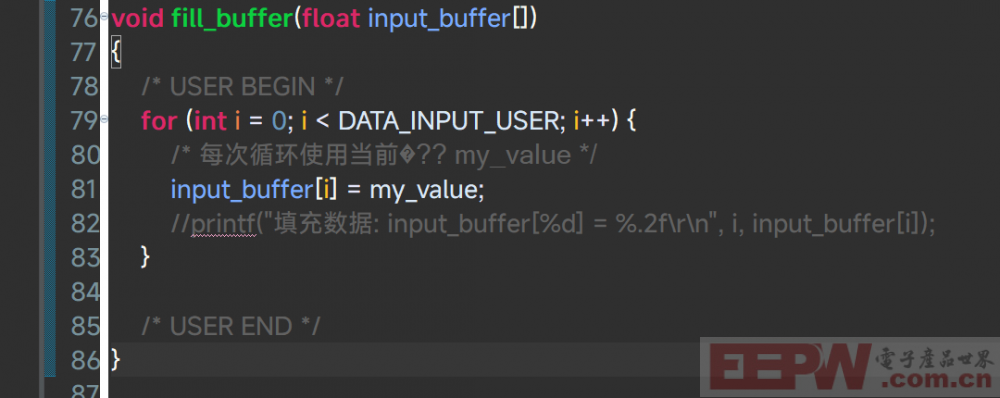Viewport: 1000px width, 398px height.
Task: Select line number 81 in the gutter
Action: pyautogui.click(x=85, y=189)
